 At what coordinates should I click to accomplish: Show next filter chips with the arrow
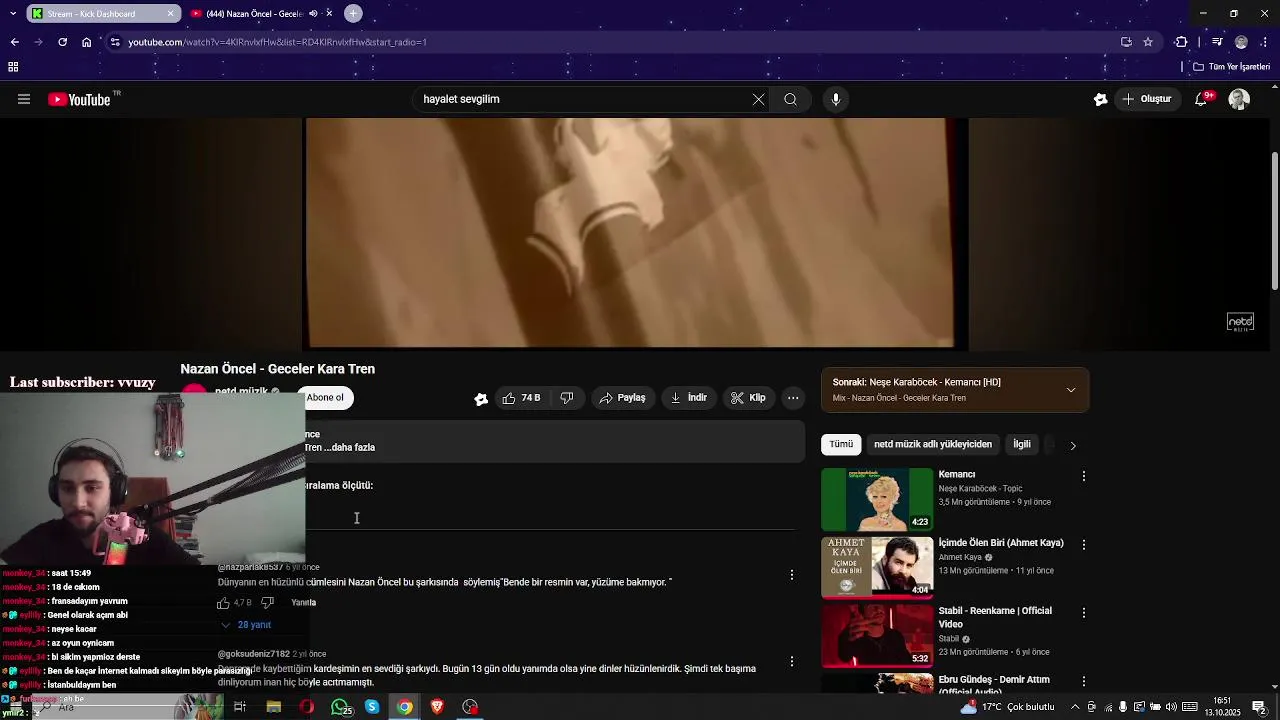(1073, 445)
